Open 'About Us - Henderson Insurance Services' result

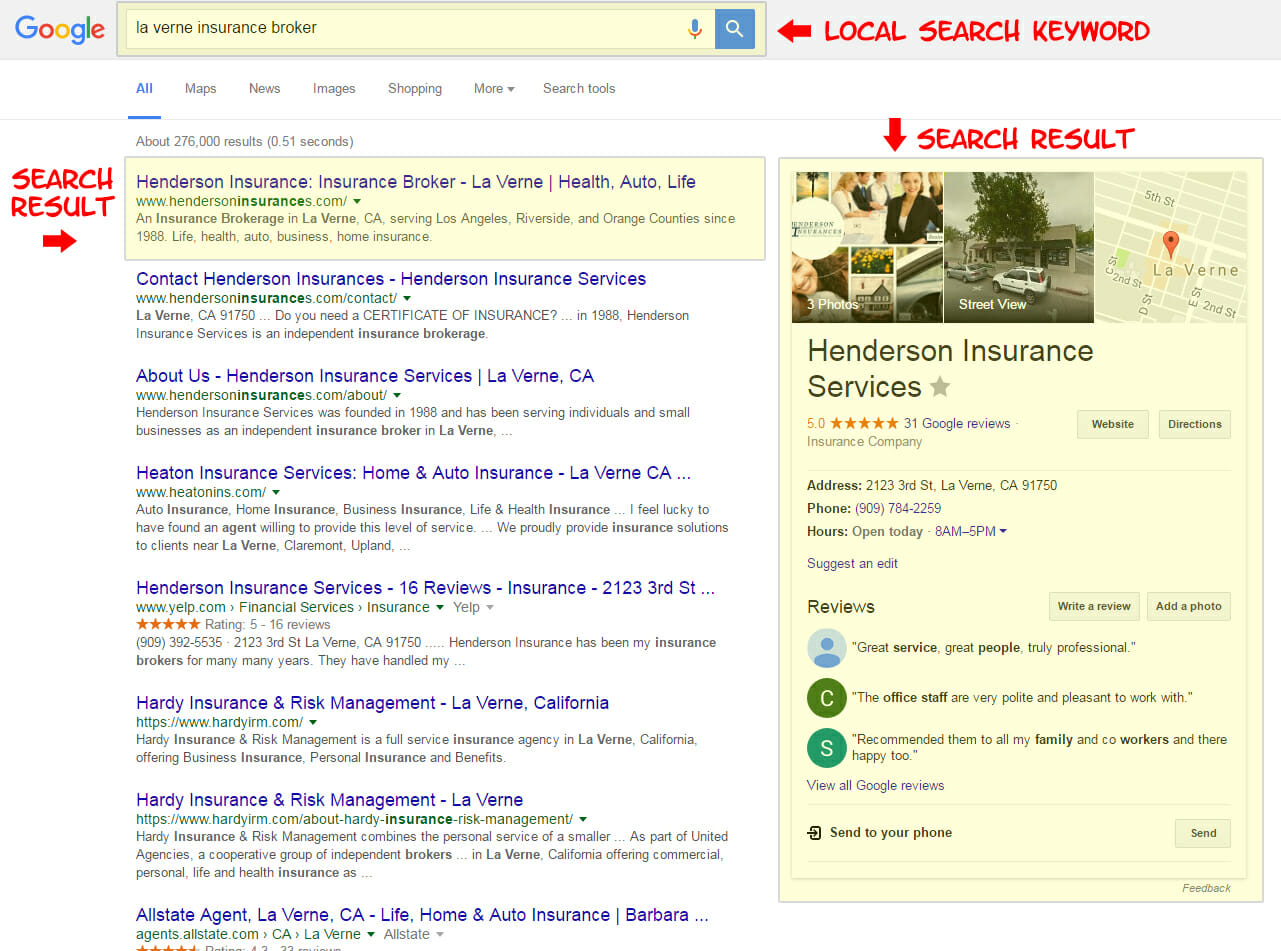(x=365, y=376)
